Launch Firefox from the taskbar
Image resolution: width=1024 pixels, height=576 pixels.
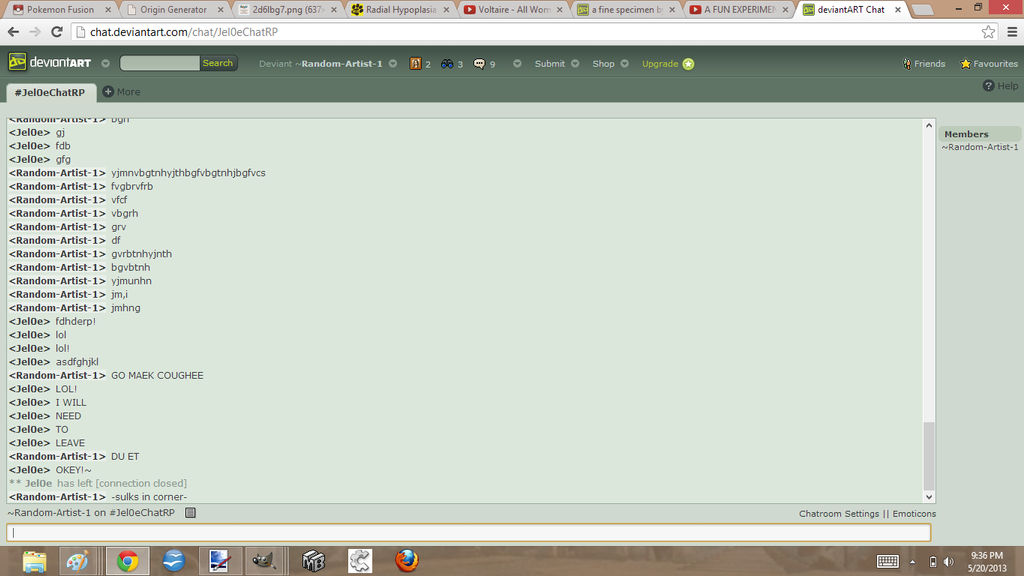click(406, 561)
